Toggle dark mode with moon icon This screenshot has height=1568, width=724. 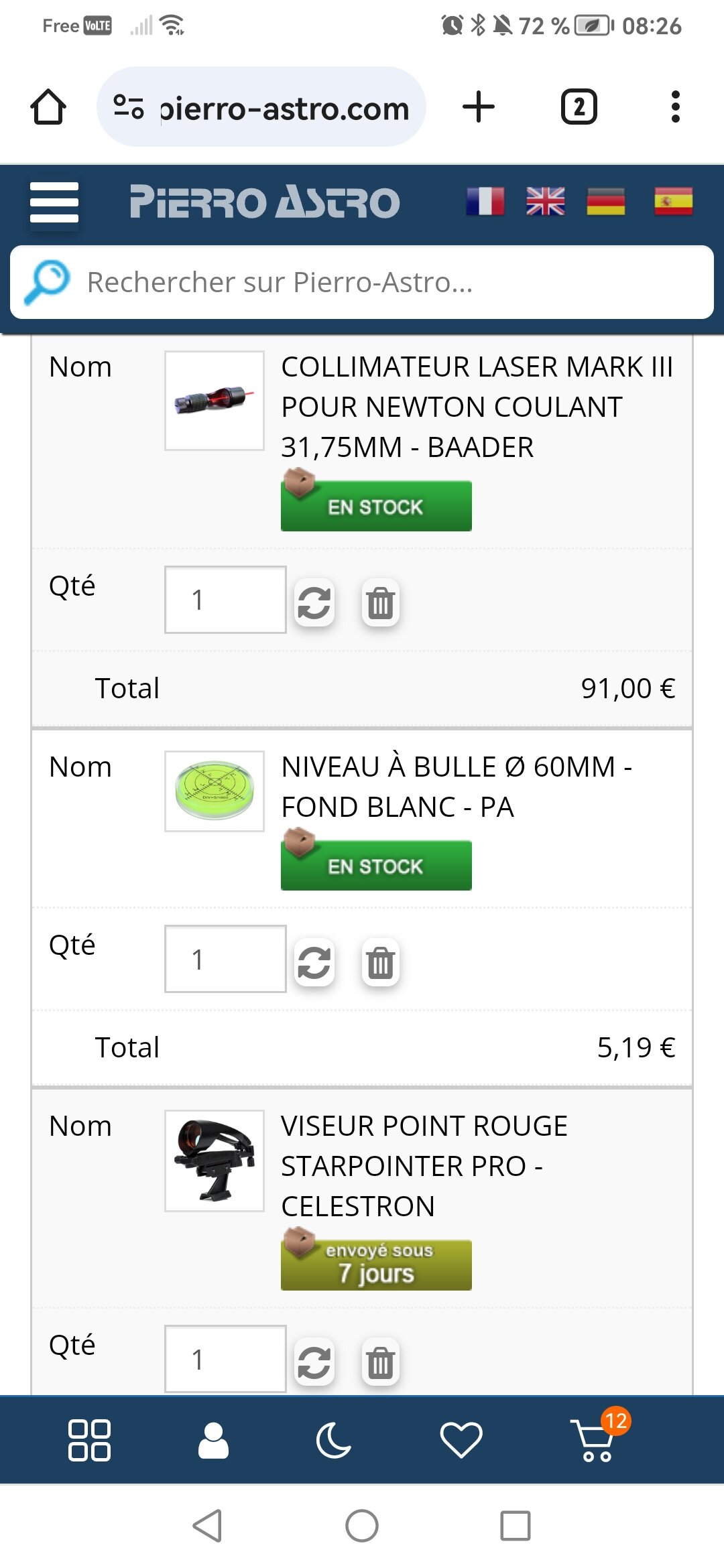pyautogui.click(x=333, y=1440)
